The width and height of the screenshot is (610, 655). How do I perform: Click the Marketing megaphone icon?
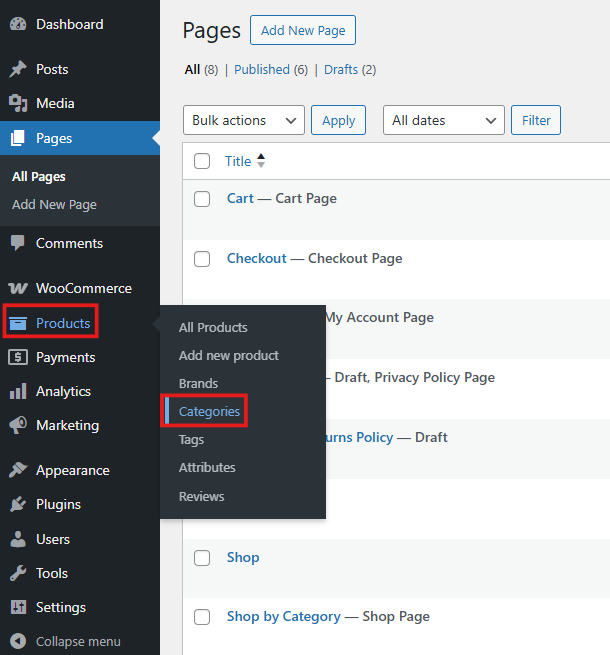[18, 426]
